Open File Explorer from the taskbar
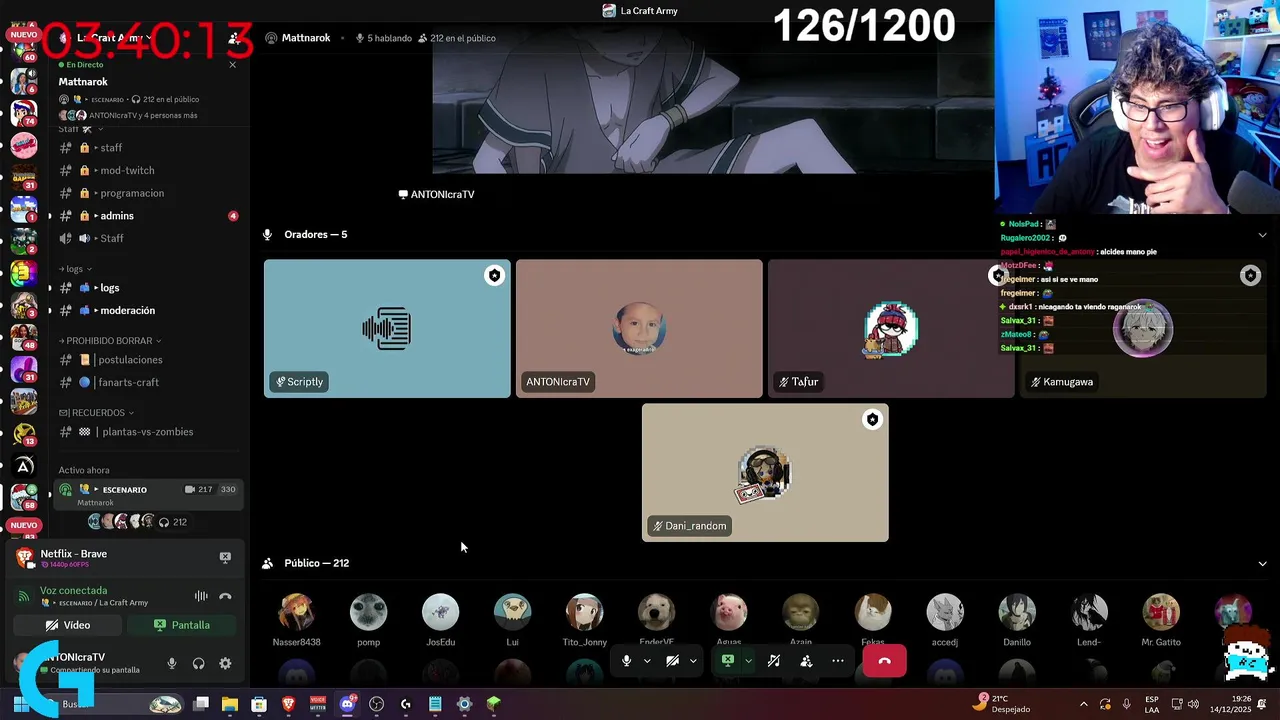Screen dimensions: 1280x720 pos(230,704)
